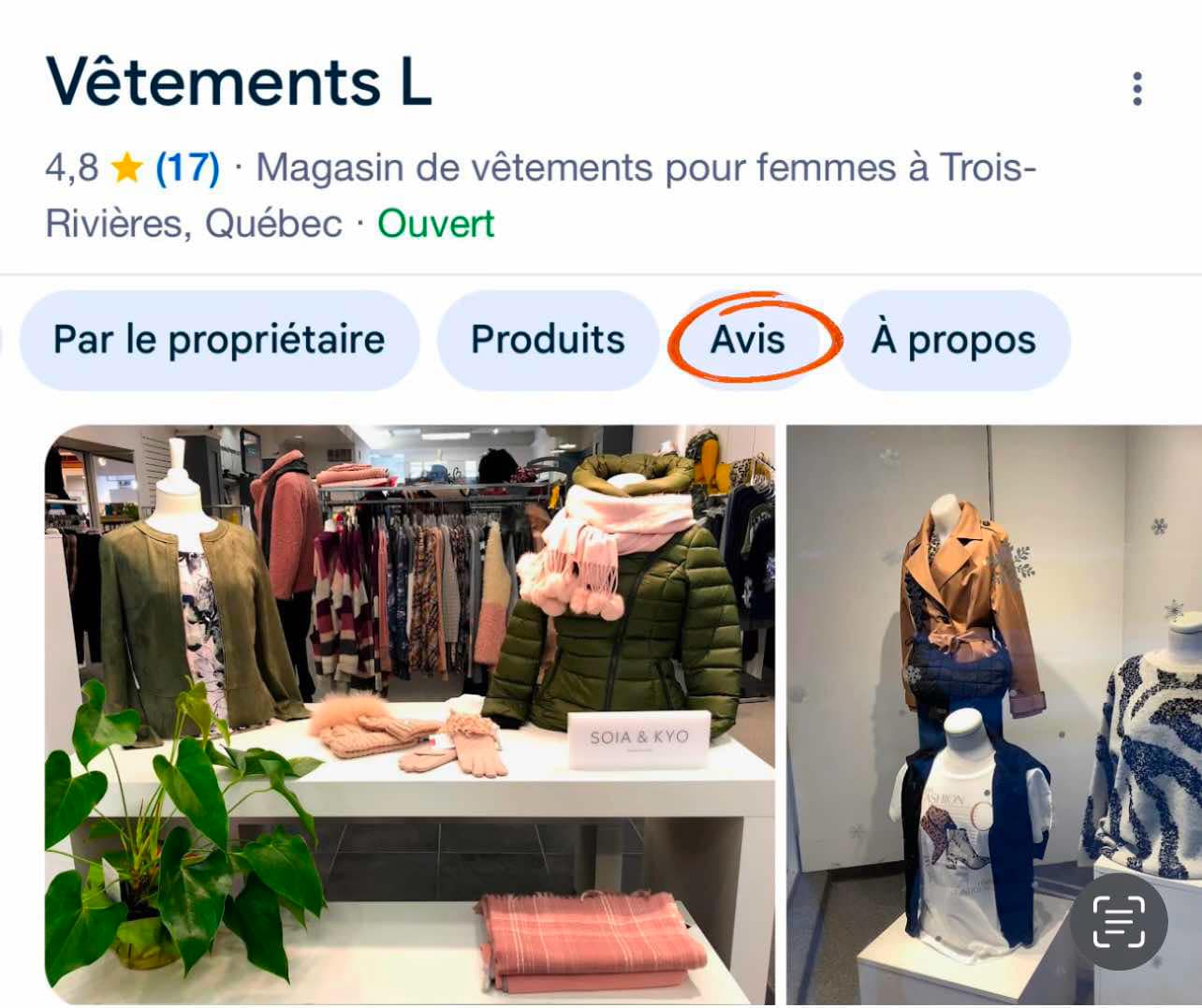Viewport: 1202px width, 1008px height.
Task: Open the window display mannequin photo
Action: tap(994, 714)
